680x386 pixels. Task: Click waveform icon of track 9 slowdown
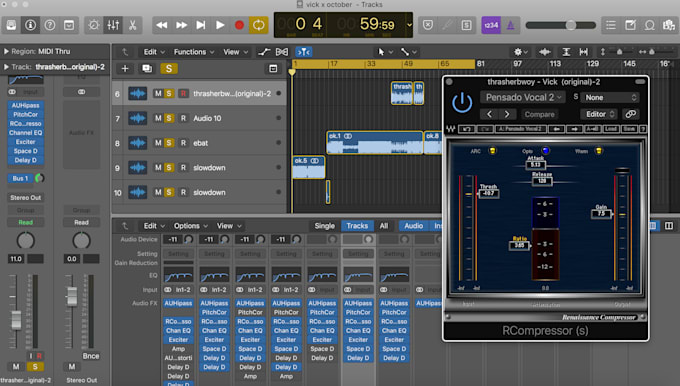click(137, 167)
